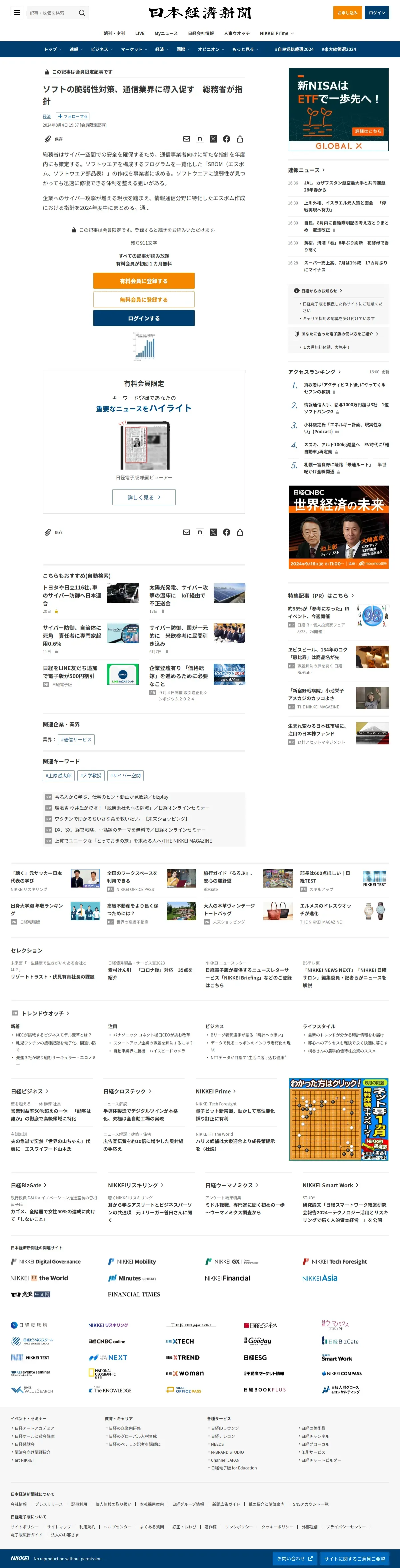Viewport: 400px width, 1568px height.
Task: Open share sheet icon under article headline
Action: click(240, 139)
